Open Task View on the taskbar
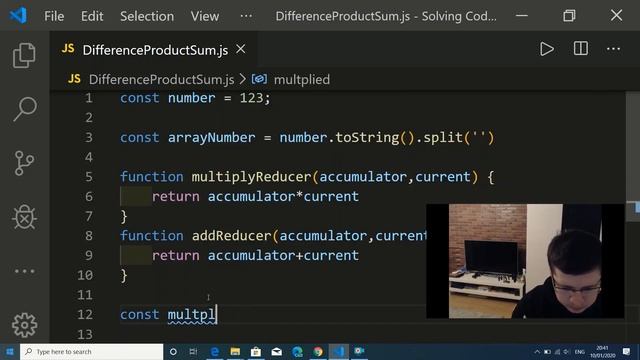This screenshot has height=360, width=640. click(193, 351)
